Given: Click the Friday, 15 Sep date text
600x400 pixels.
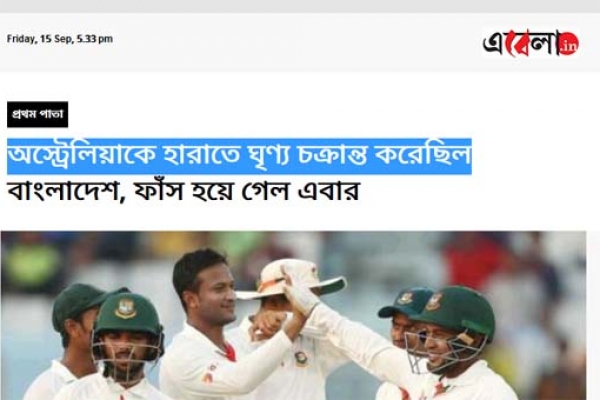Looking at the screenshot, I should 40,39.
